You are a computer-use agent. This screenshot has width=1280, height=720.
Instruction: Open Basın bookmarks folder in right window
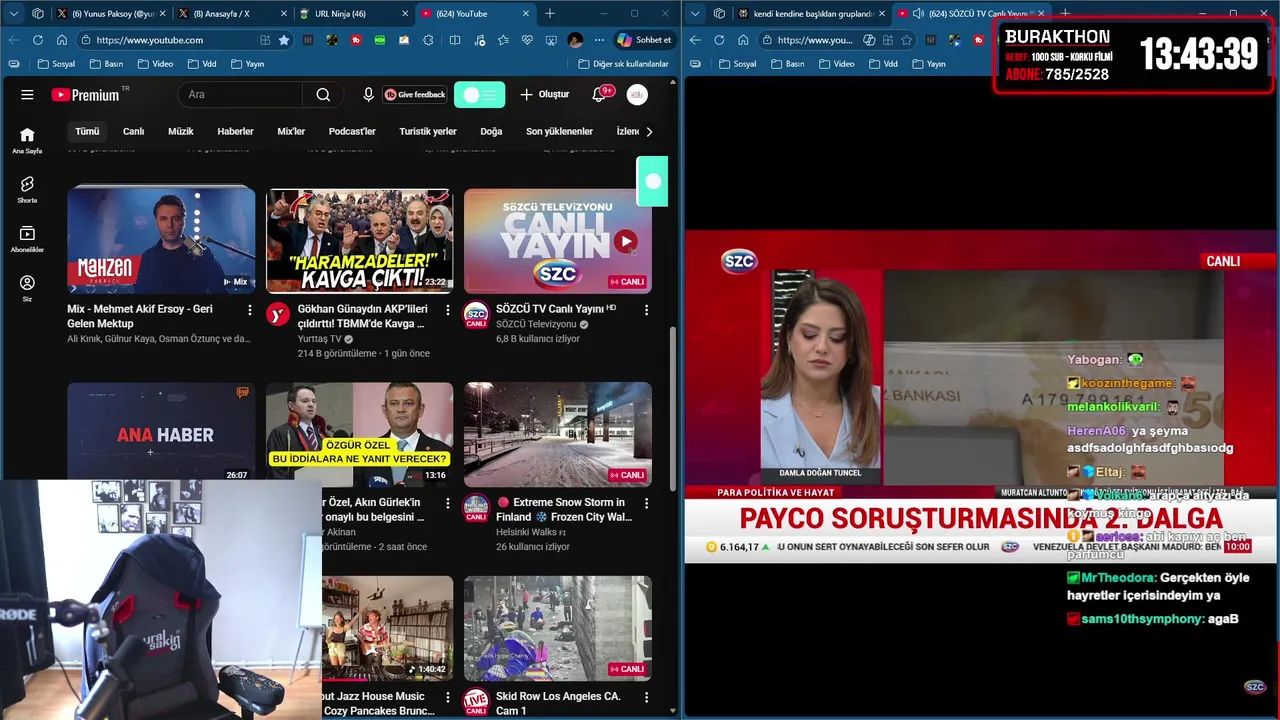pos(786,64)
